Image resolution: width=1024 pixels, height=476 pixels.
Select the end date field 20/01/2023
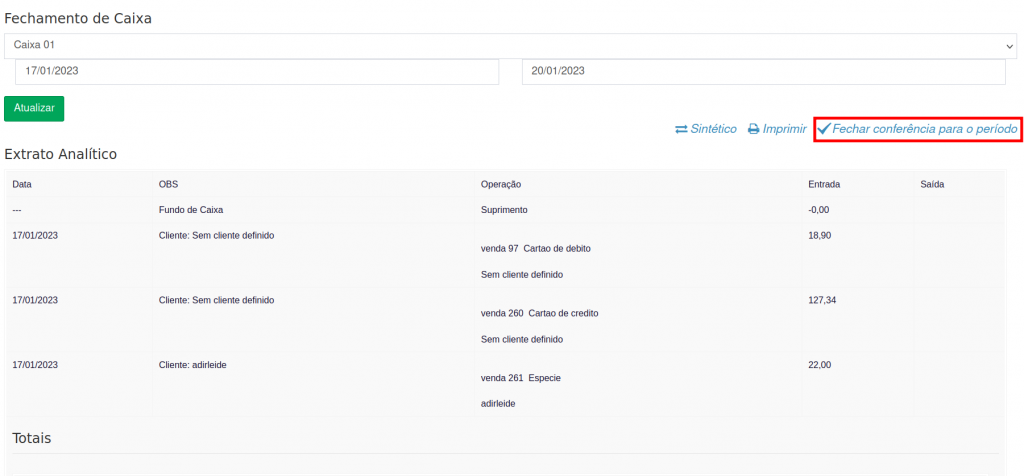point(763,72)
